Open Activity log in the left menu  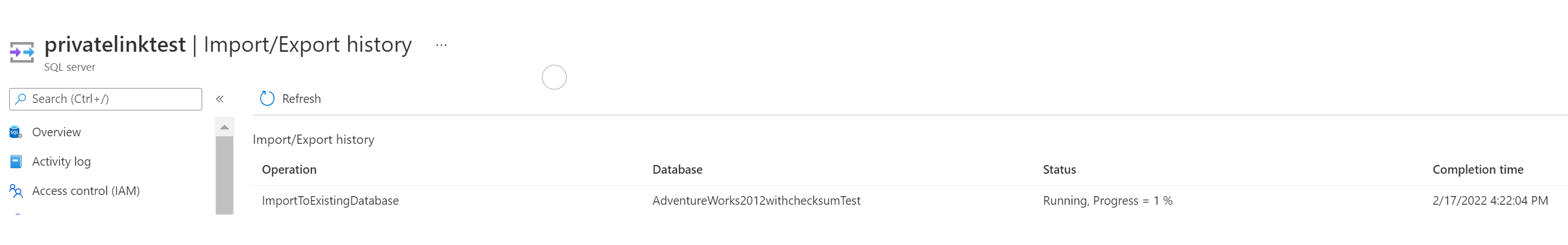[61, 162]
